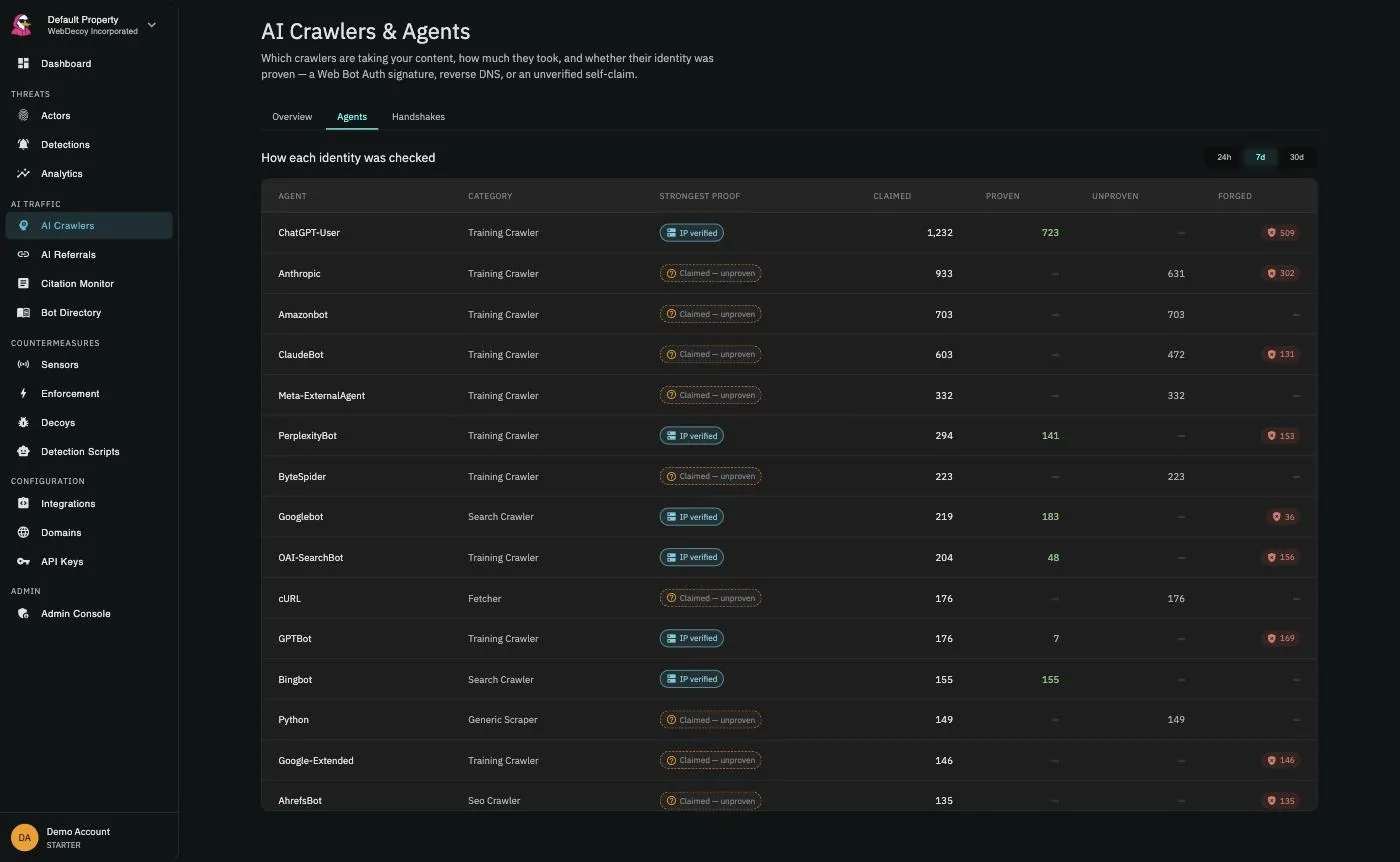The width and height of the screenshot is (1400, 862).
Task: Click ChatGPT-User claimed value 1,232
Action: pyautogui.click(x=940, y=233)
